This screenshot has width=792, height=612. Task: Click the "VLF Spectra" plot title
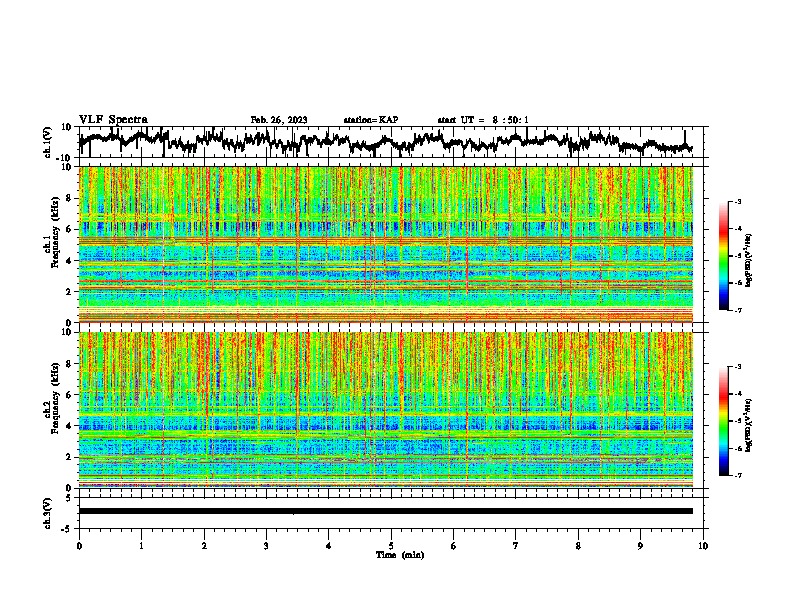click(113, 120)
